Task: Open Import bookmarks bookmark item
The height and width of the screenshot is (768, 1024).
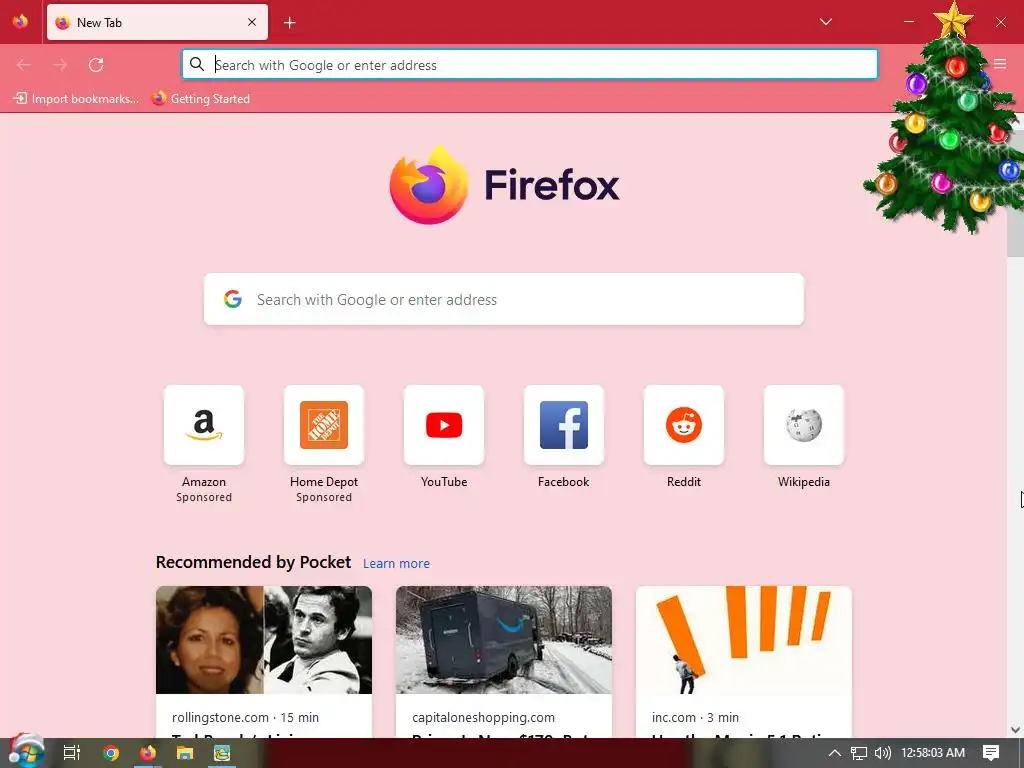Action: pyautogui.click(x=76, y=99)
